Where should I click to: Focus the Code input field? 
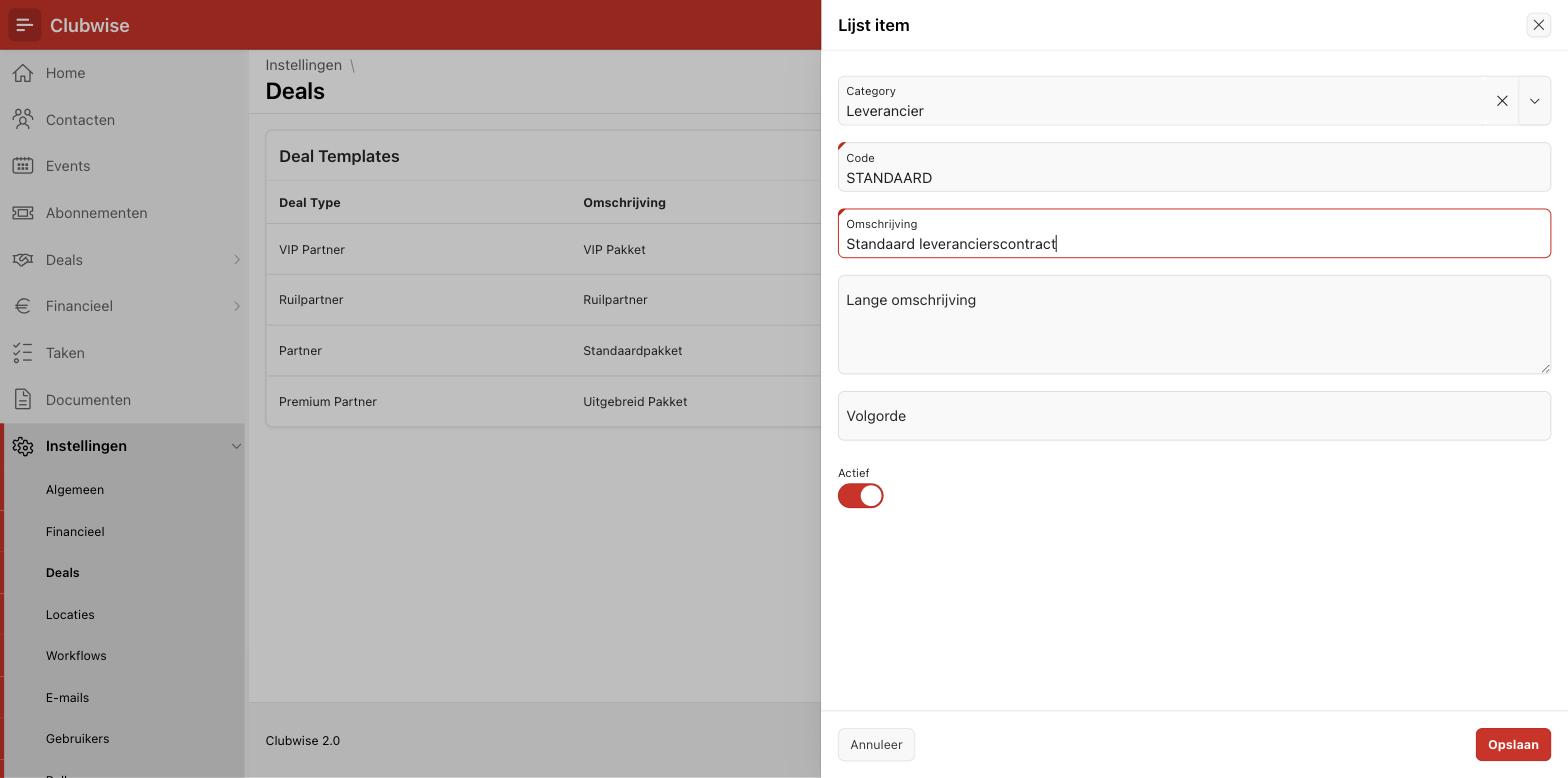(1194, 167)
